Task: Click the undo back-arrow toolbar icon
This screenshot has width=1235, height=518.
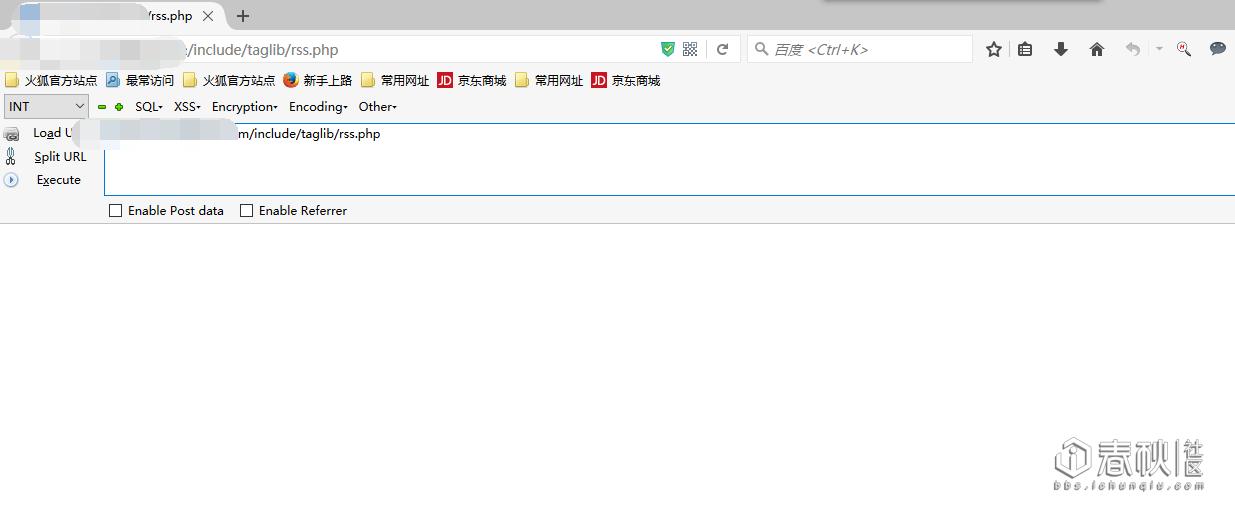Action: 1132,49
